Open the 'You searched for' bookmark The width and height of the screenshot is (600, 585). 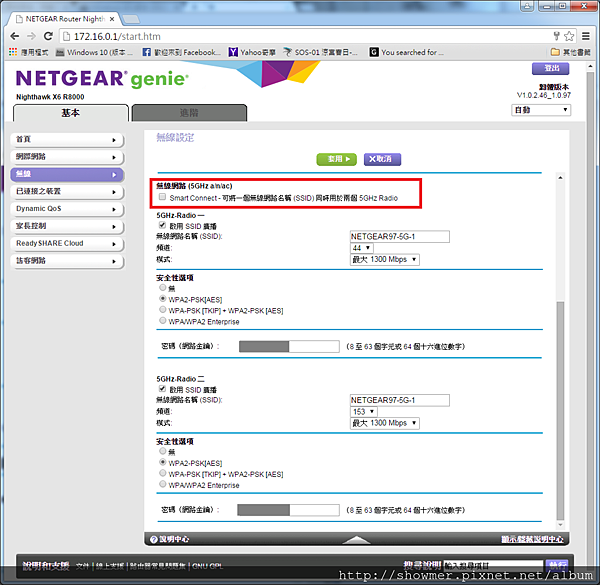point(406,52)
